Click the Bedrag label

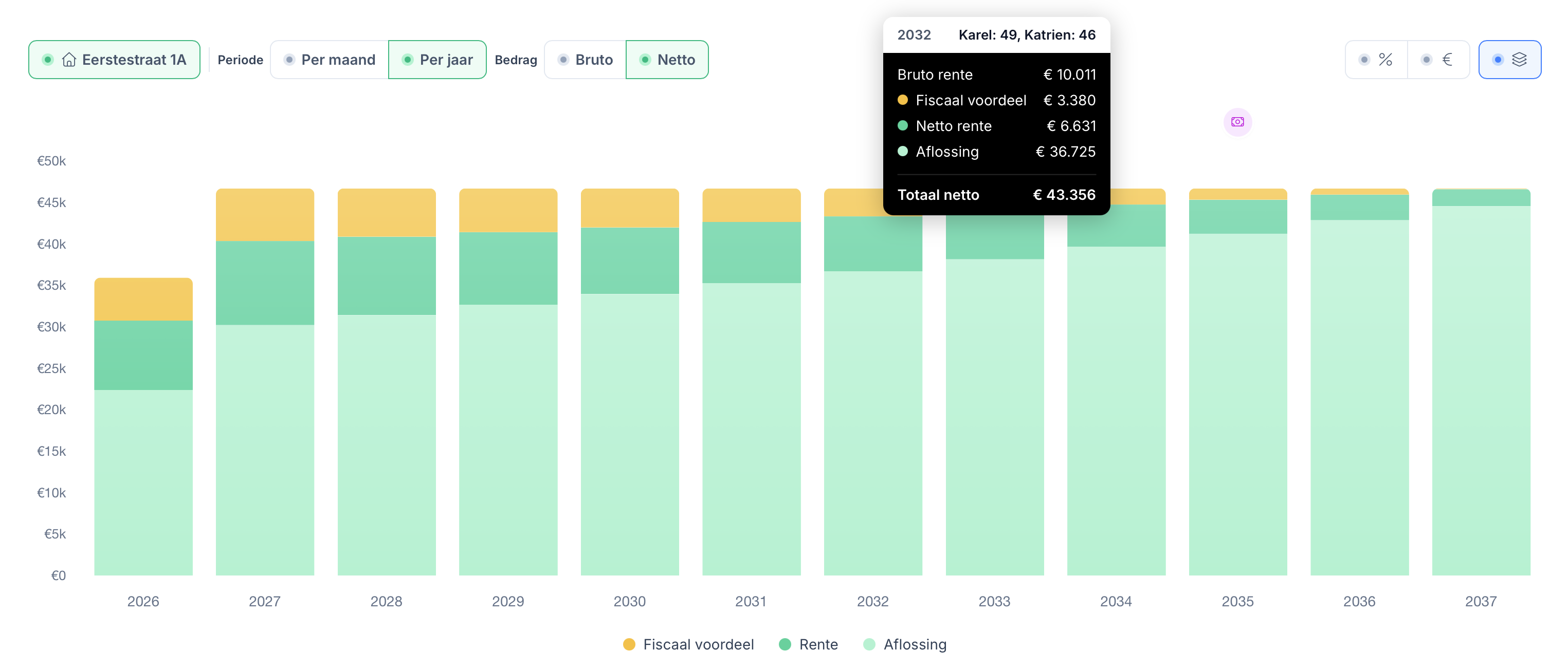pyautogui.click(x=516, y=60)
